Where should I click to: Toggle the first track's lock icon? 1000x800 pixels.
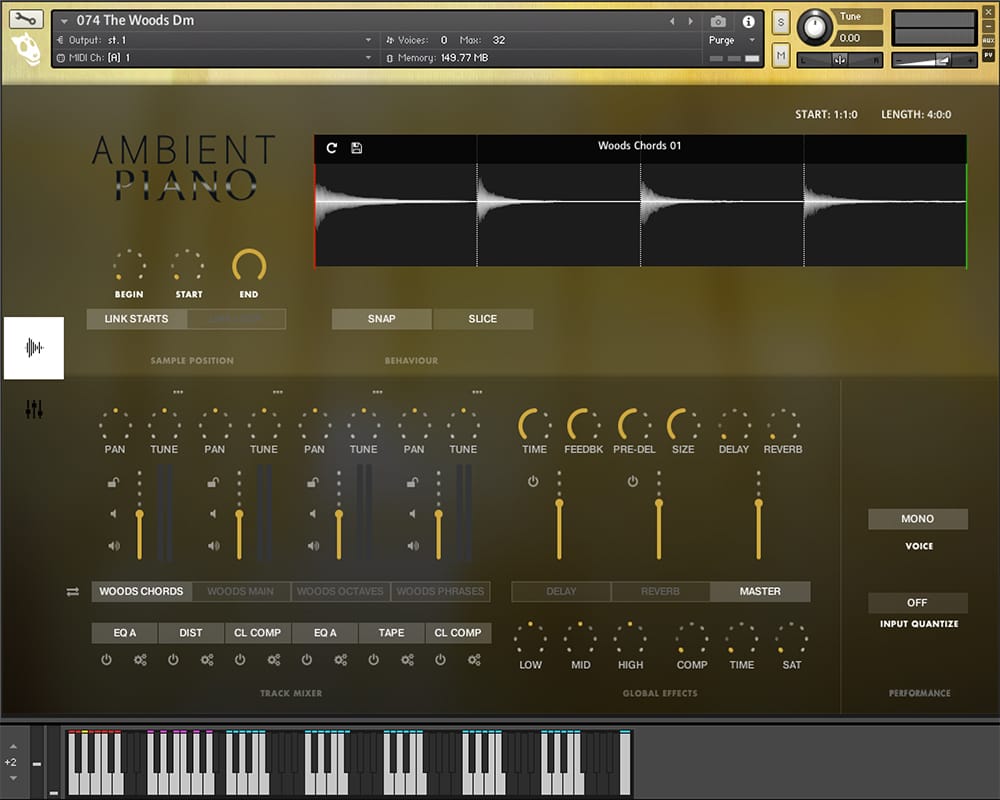[114, 484]
